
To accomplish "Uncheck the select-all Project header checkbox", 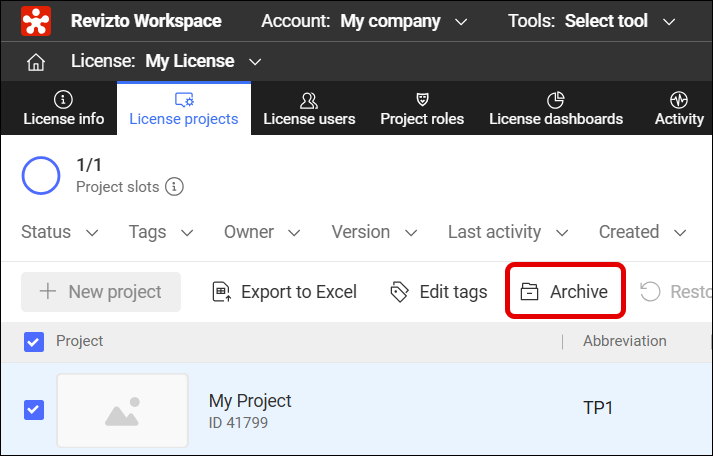I will click(x=34, y=342).
